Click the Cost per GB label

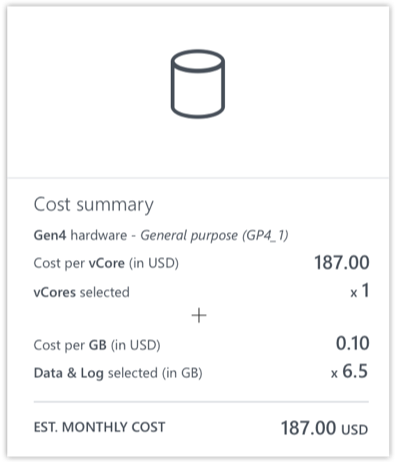click(x=97, y=345)
